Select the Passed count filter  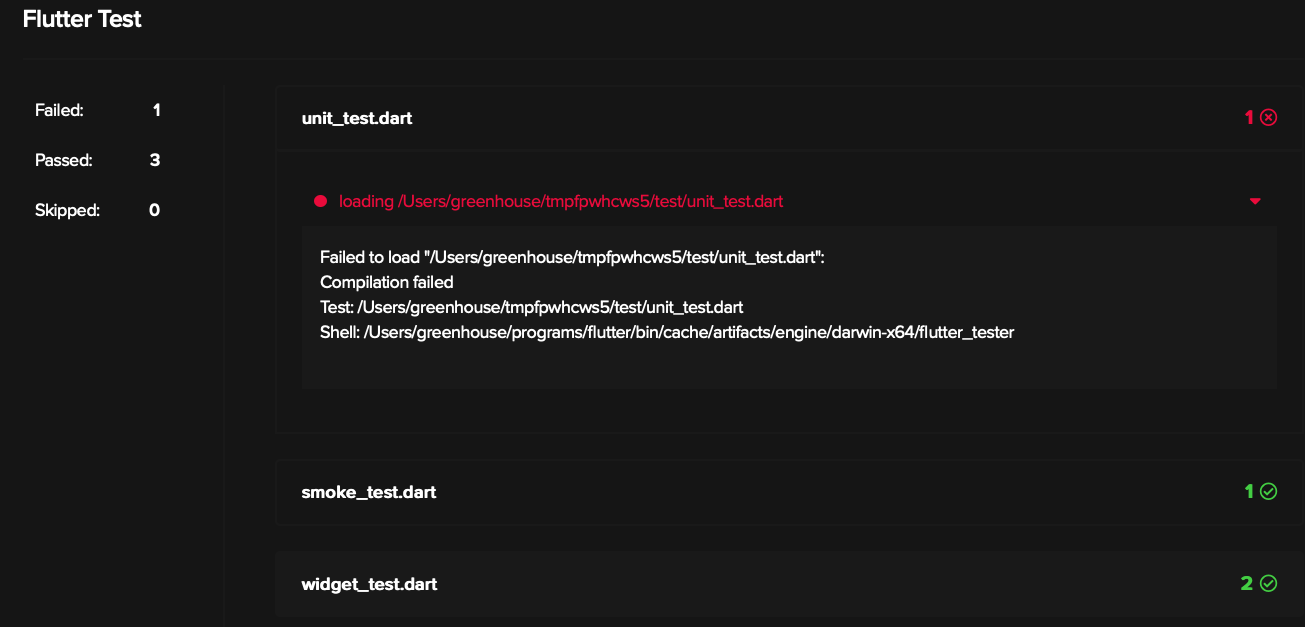coord(98,160)
